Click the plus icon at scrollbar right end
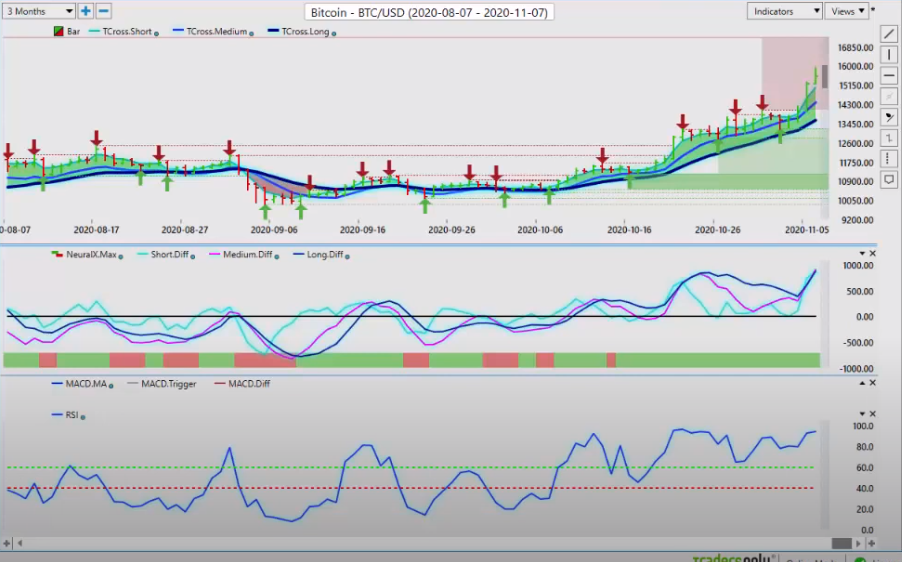Image resolution: width=902 pixels, height=562 pixels. tap(872, 543)
